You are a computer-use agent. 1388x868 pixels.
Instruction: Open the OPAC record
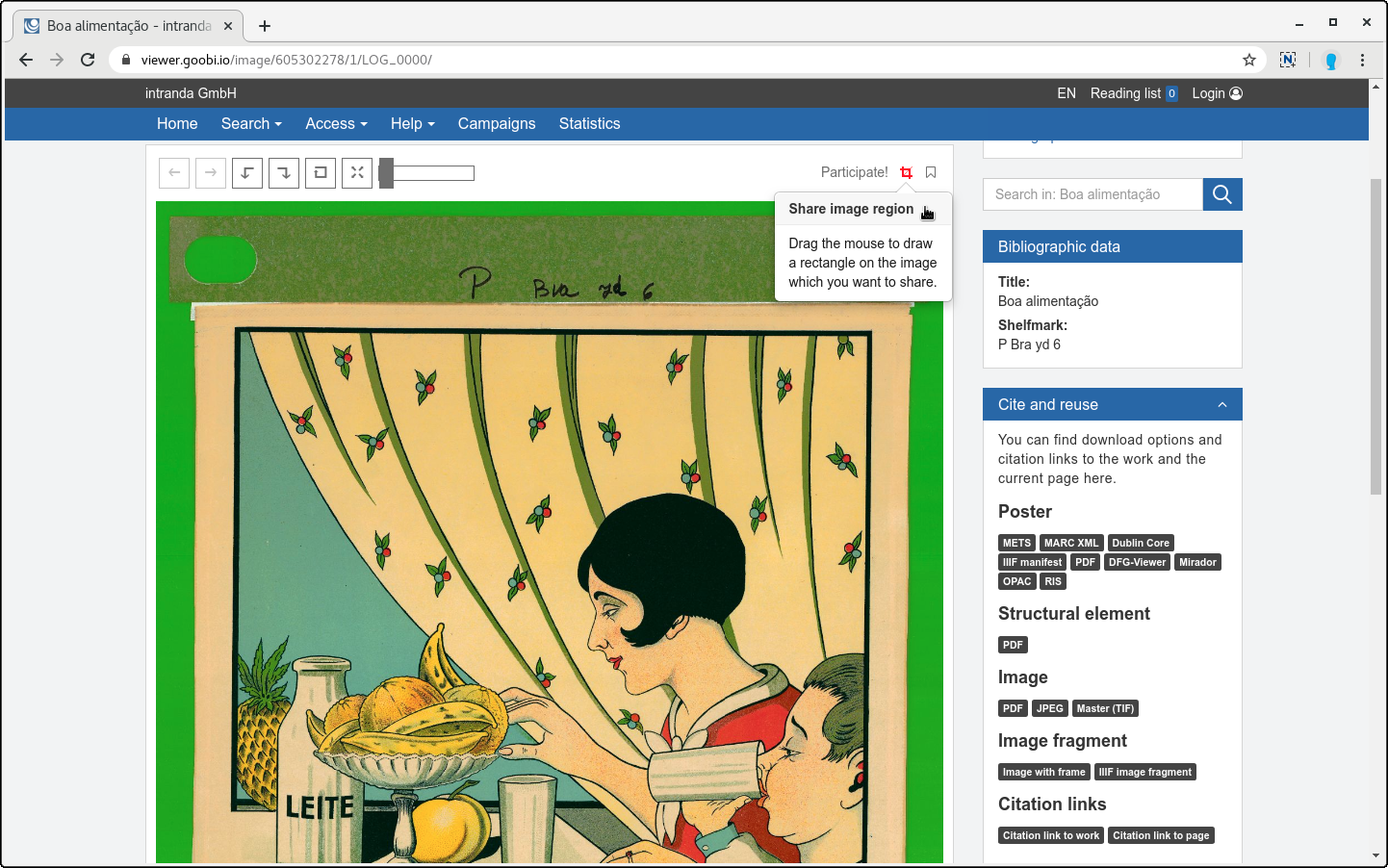(x=1016, y=581)
